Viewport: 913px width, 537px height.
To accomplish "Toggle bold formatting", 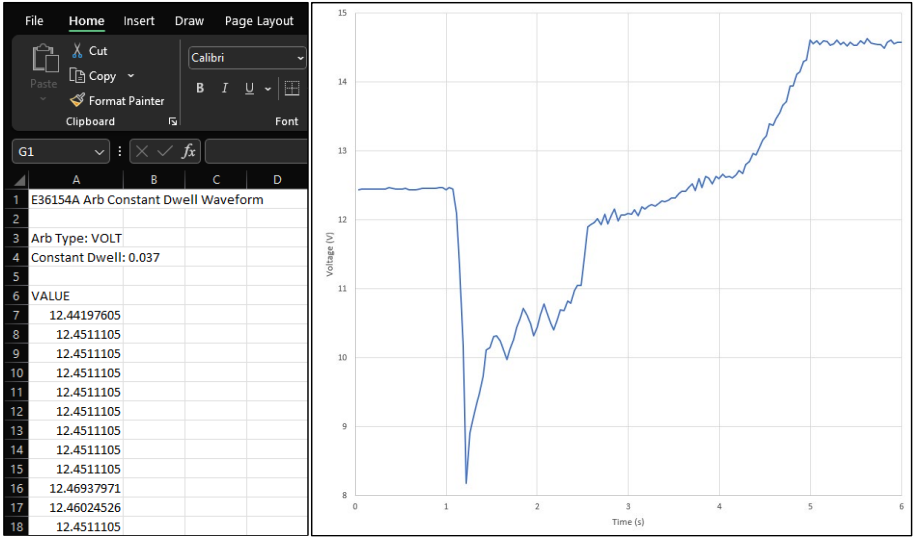I will tap(200, 88).
